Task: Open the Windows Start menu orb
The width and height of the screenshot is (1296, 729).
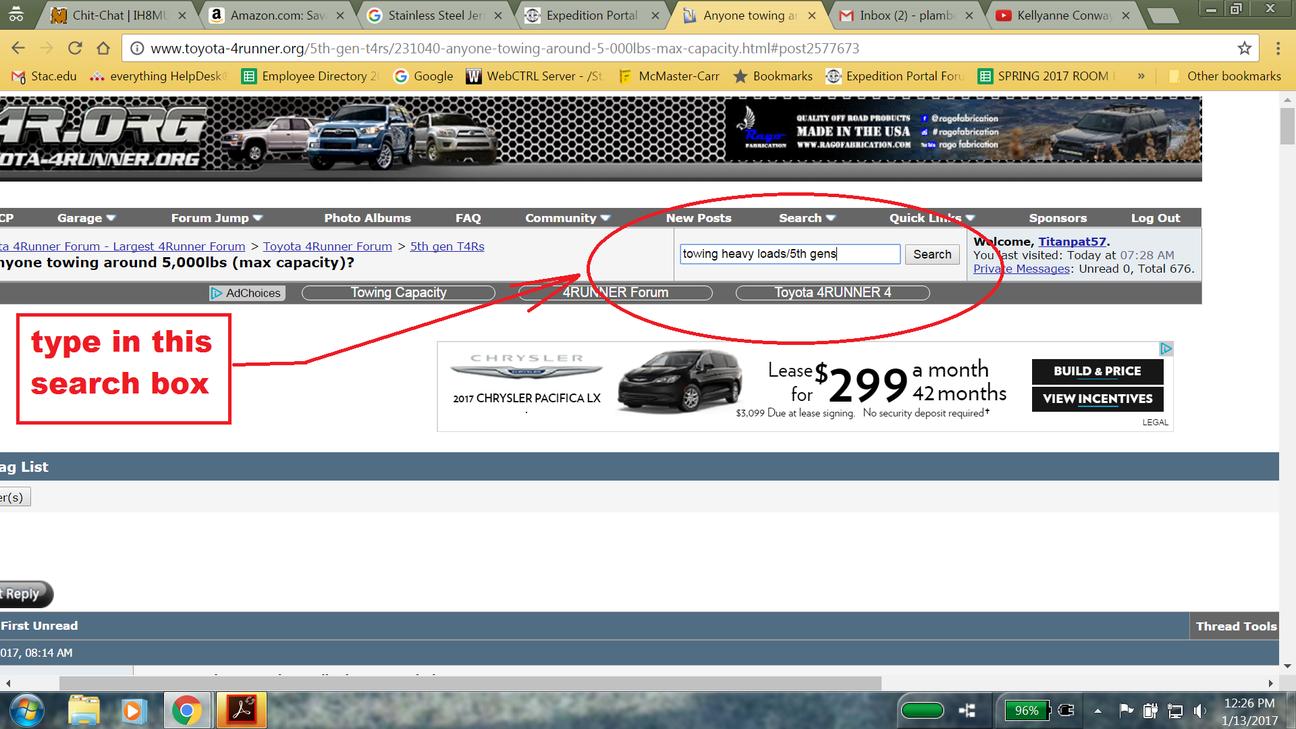Action: 27,710
